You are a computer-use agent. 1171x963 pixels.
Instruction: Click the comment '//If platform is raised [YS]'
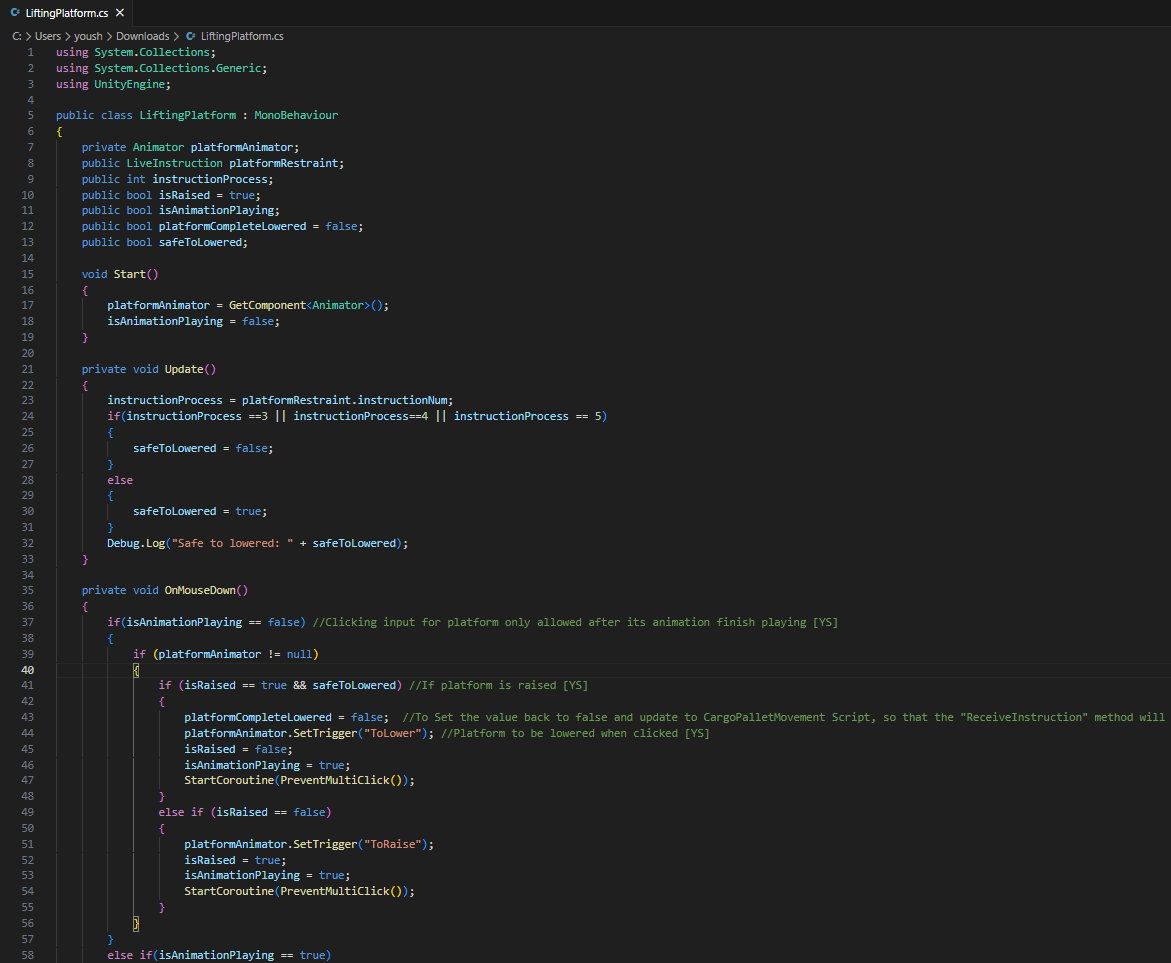[498, 685]
